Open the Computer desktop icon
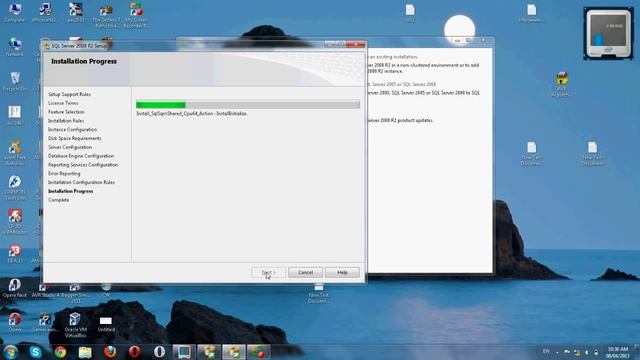Image resolution: width=640 pixels, height=360 pixels. [x=15, y=12]
